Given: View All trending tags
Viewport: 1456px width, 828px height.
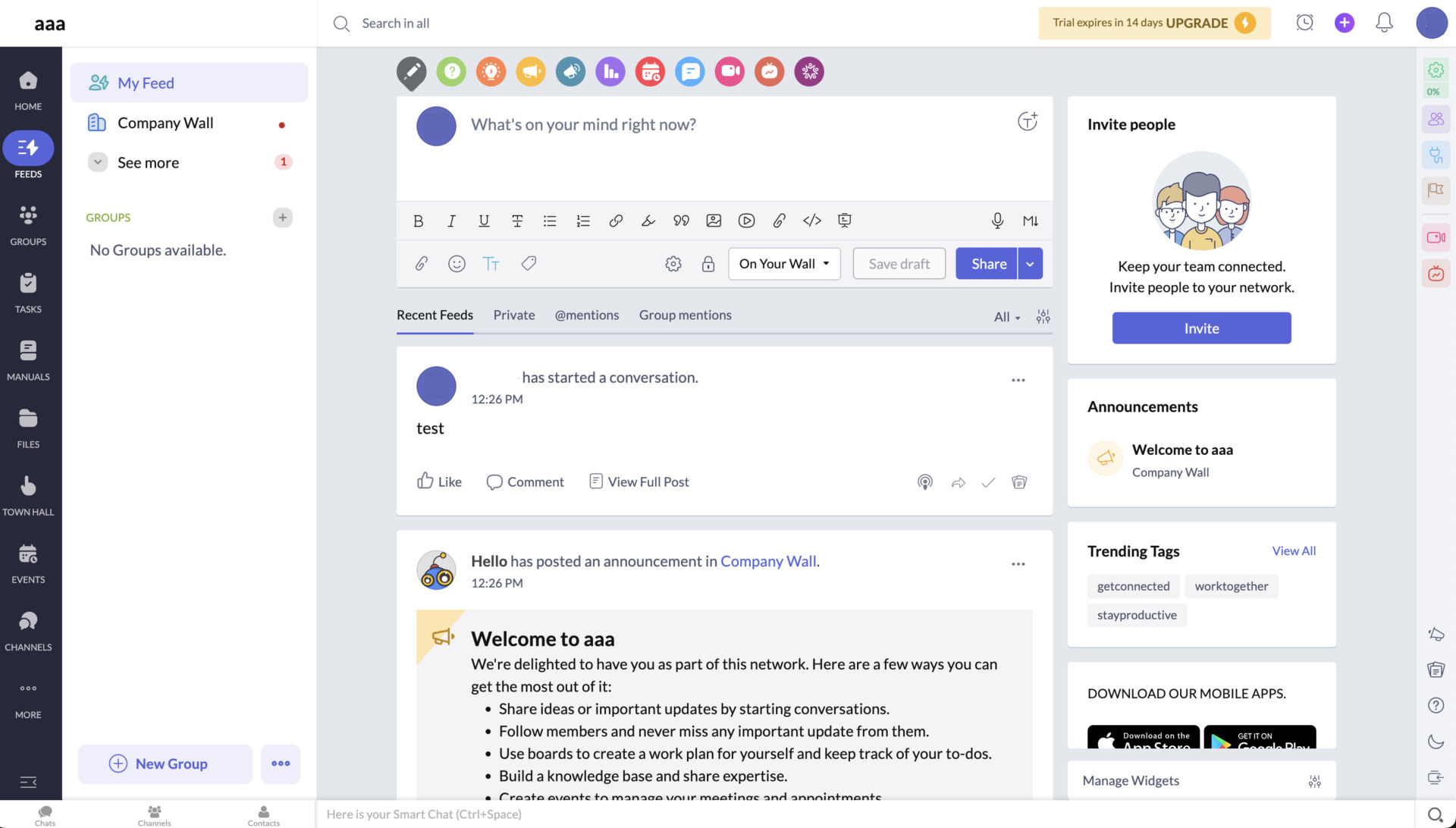Looking at the screenshot, I should (1294, 550).
